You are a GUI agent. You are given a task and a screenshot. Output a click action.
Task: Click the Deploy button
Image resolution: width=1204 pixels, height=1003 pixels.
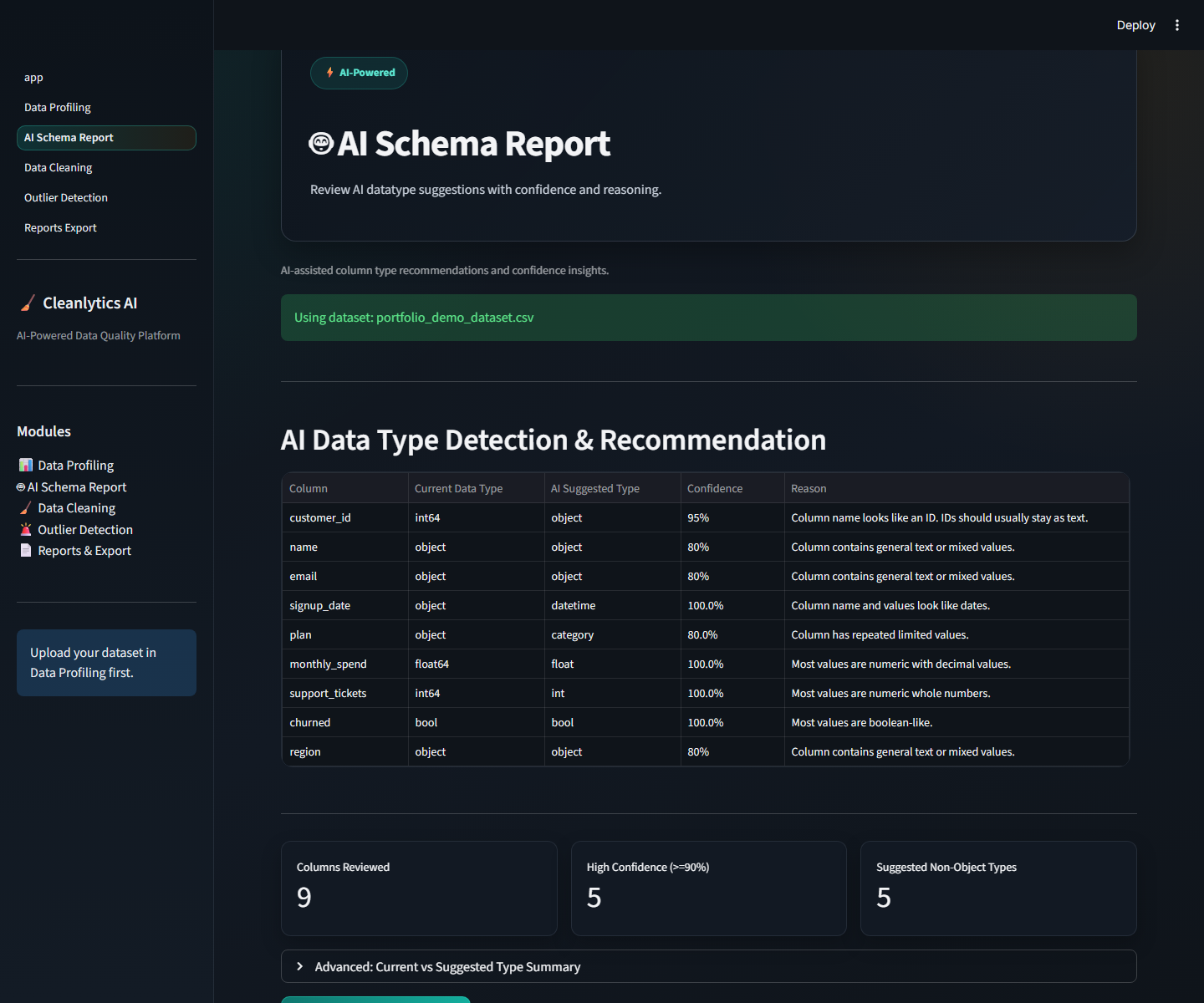1135,25
